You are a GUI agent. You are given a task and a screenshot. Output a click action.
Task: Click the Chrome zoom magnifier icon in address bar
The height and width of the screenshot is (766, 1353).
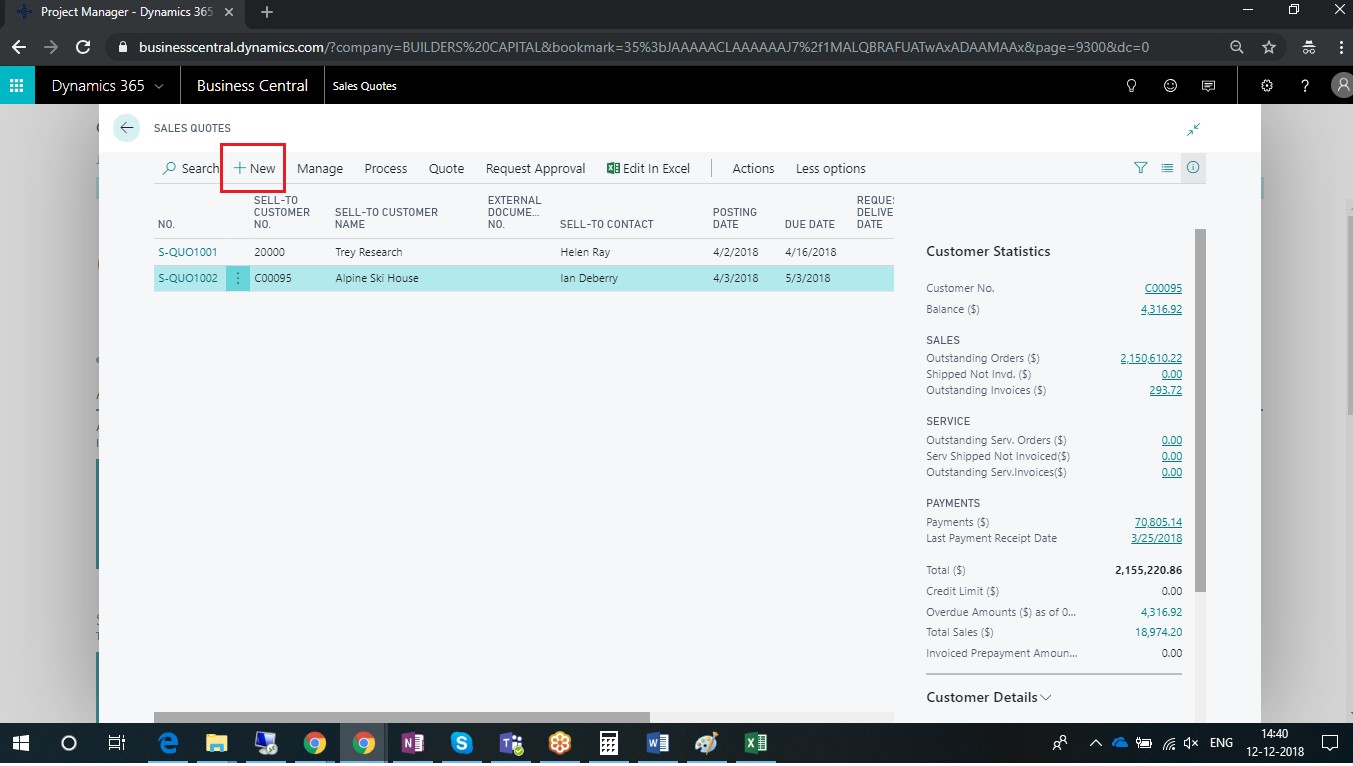coord(1237,47)
